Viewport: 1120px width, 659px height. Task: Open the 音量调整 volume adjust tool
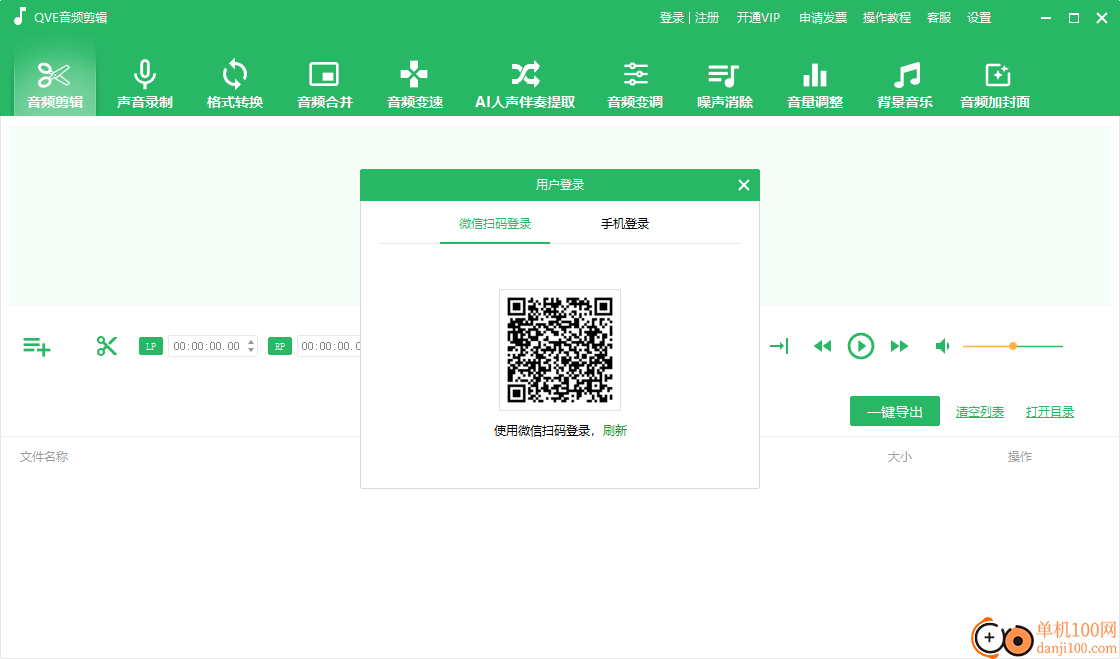(815, 84)
